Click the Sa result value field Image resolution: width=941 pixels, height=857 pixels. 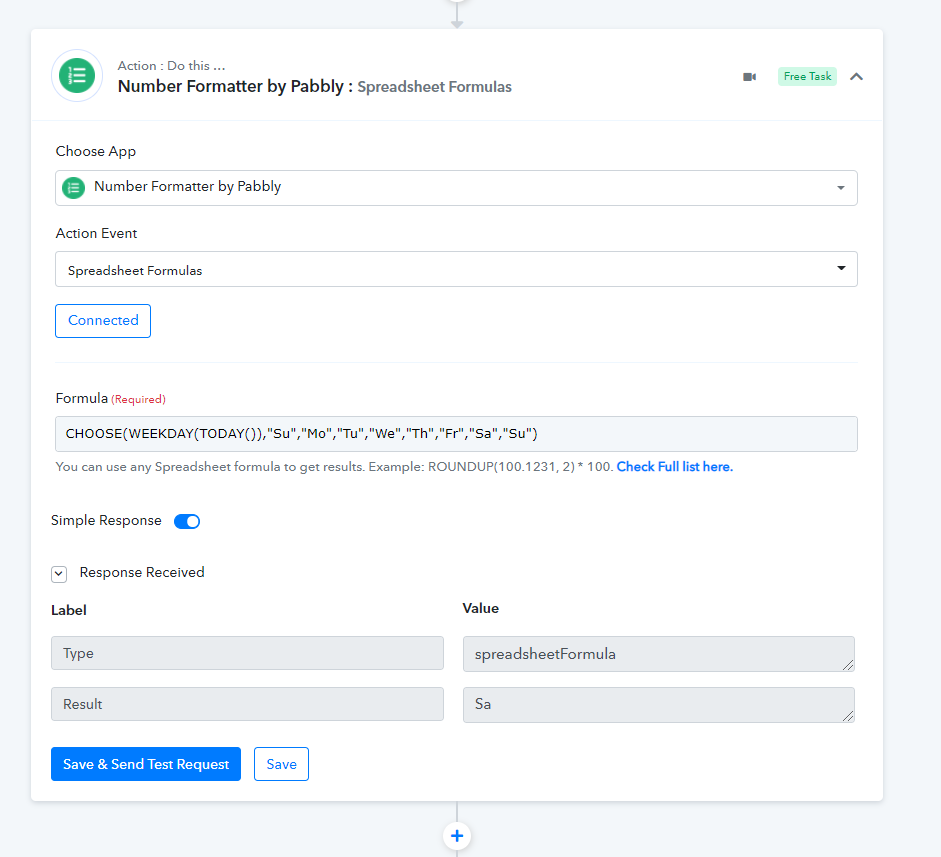pos(658,705)
